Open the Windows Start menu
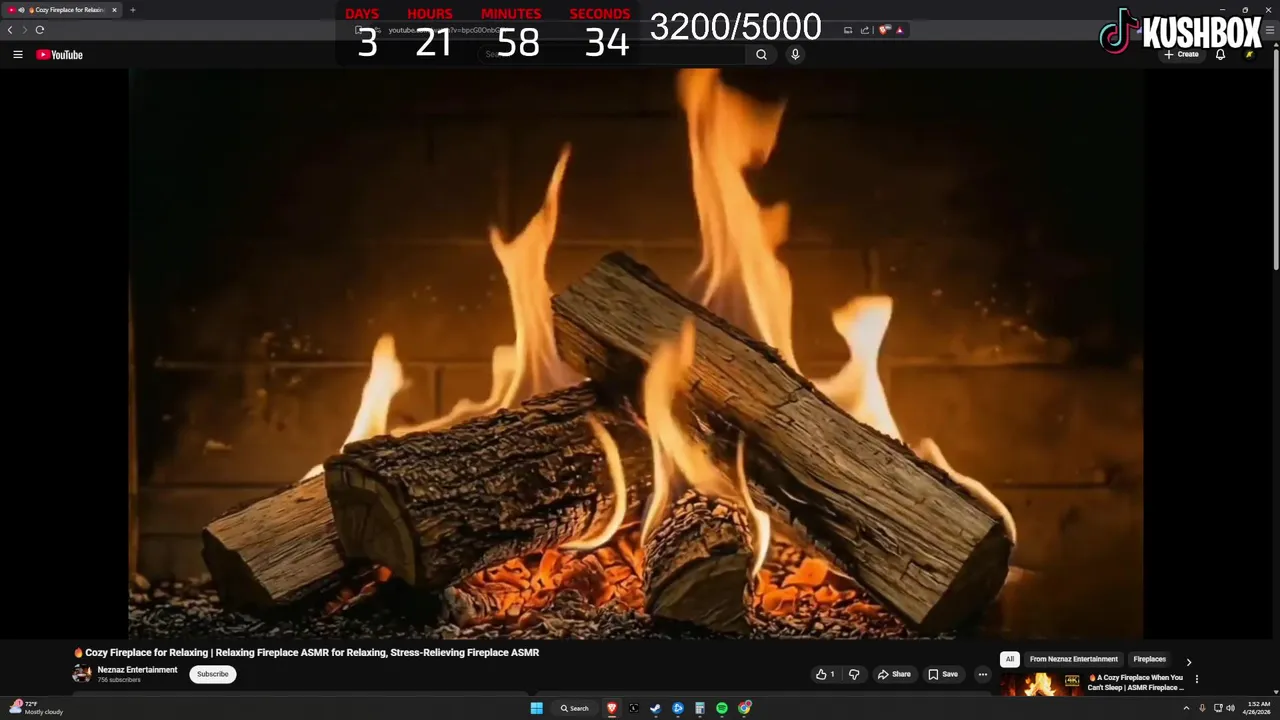 tap(536, 708)
